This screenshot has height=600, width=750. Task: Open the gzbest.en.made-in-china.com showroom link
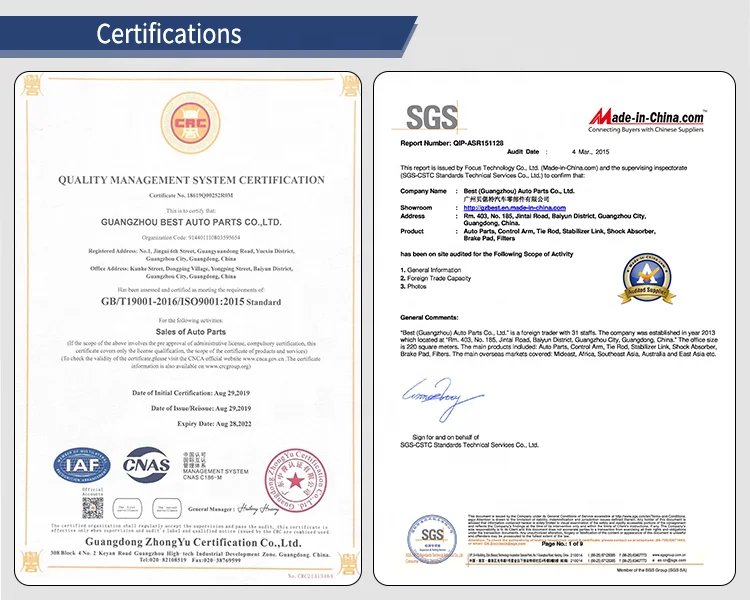tap(515, 208)
